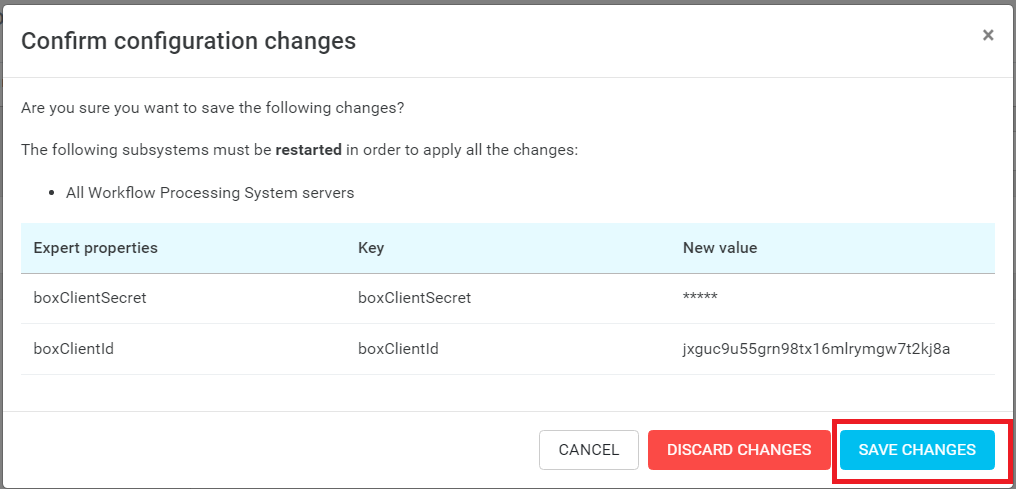Click boxClientId in the Key column

tap(399, 349)
